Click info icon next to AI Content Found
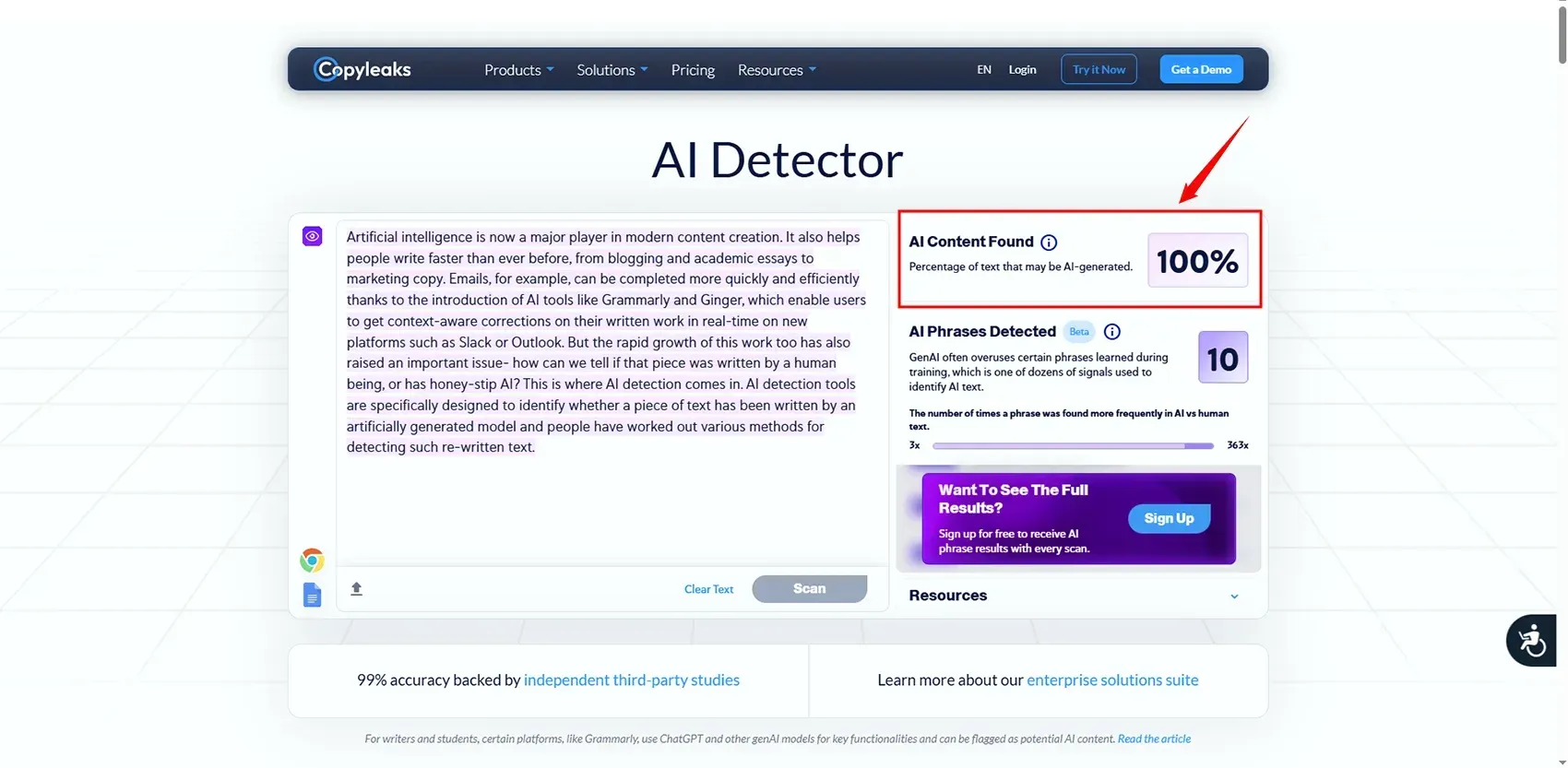Image resolution: width=1568 pixels, height=768 pixels. point(1049,242)
